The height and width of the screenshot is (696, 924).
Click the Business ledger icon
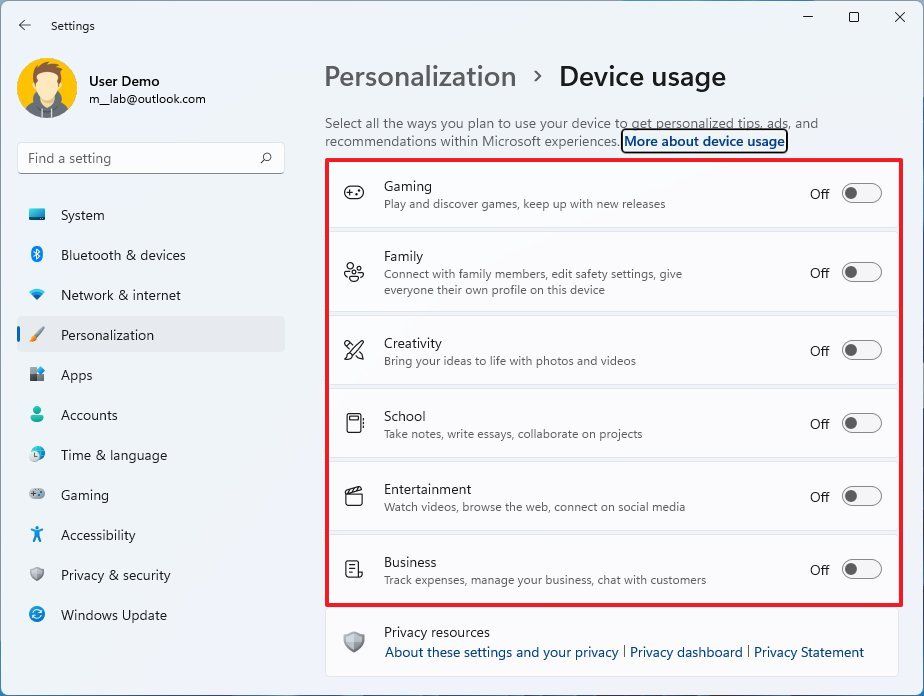353,569
